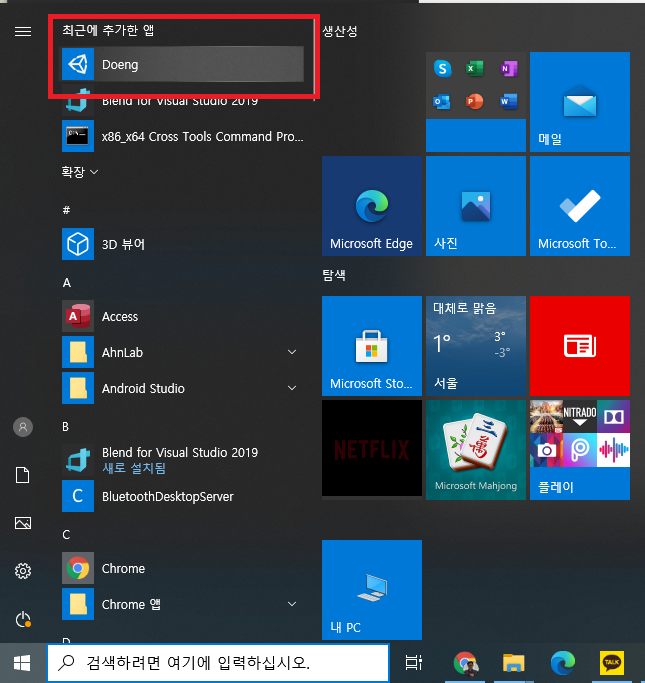Open Edge from the taskbar

(563, 663)
